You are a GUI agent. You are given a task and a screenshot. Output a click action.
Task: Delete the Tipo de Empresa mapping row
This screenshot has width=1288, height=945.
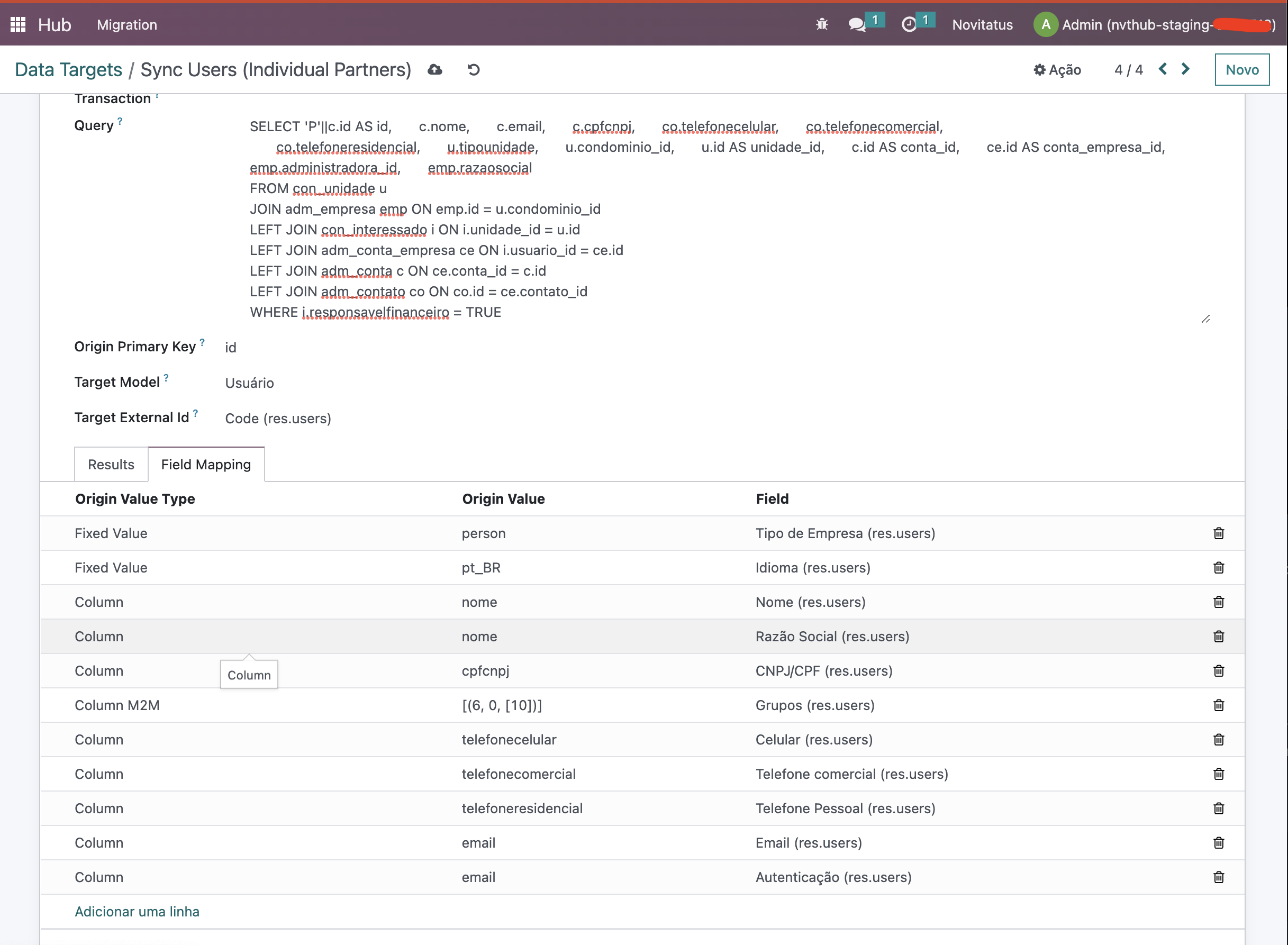(x=1219, y=533)
